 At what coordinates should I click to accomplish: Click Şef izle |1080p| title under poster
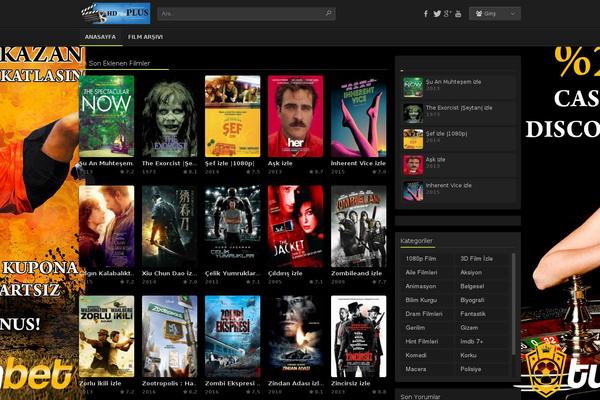[230, 163]
